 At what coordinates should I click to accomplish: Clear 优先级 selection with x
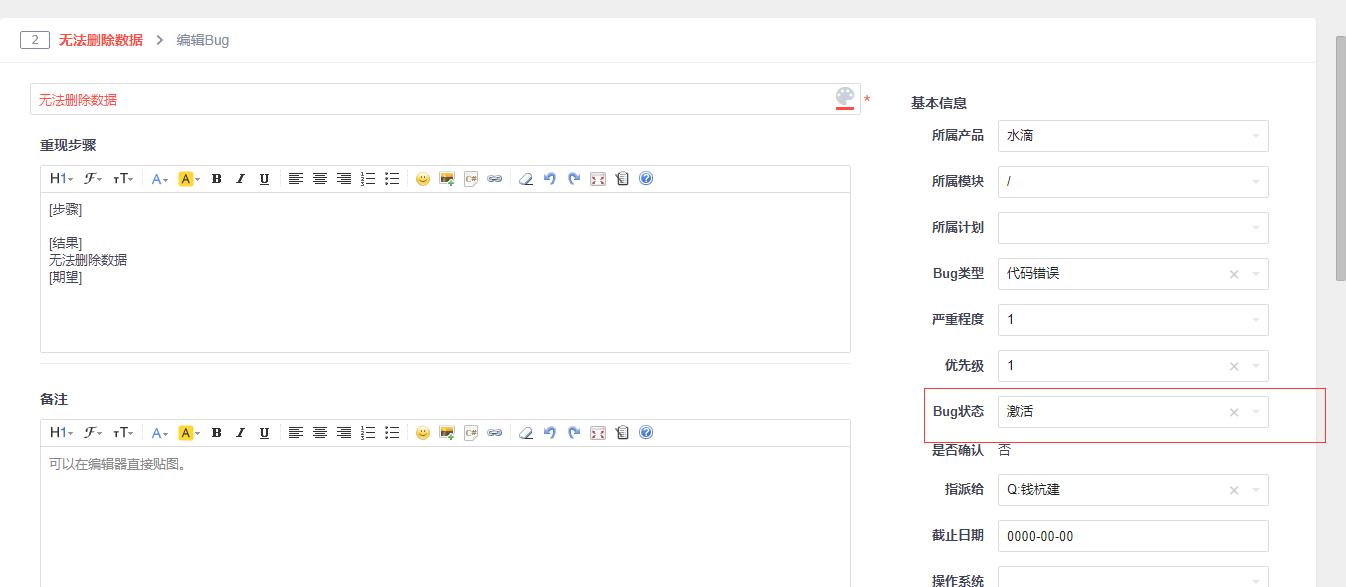(1234, 366)
